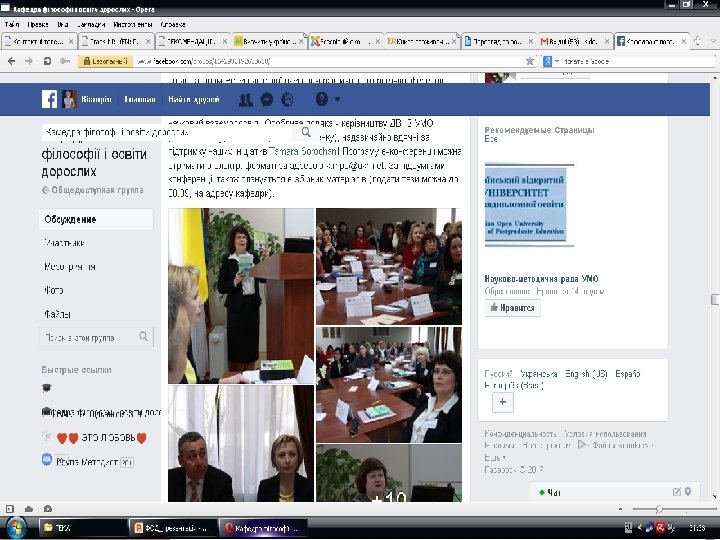Image resolution: width=720 pixels, height=540 pixels.
Task: Expand the tab list arrow at the tab bar end
Action: point(714,41)
